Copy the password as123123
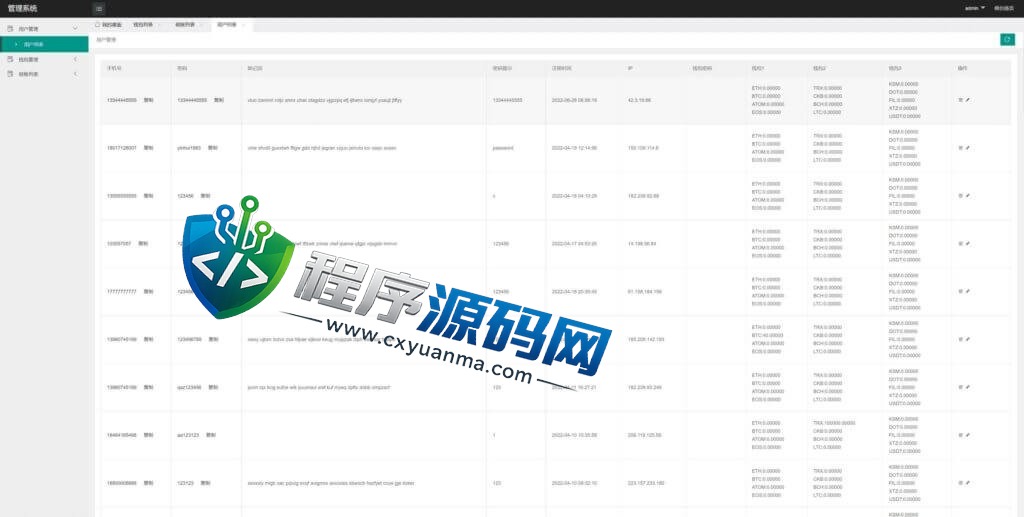This screenshot has height=517, width=1024. (x=210, y=435)
